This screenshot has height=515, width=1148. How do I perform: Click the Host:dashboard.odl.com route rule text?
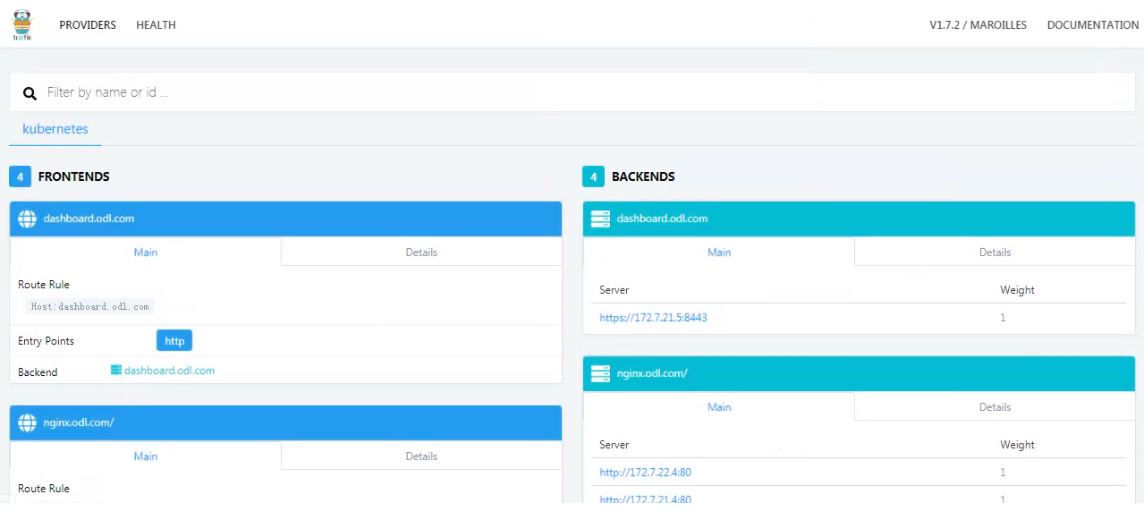coord(90,307)
